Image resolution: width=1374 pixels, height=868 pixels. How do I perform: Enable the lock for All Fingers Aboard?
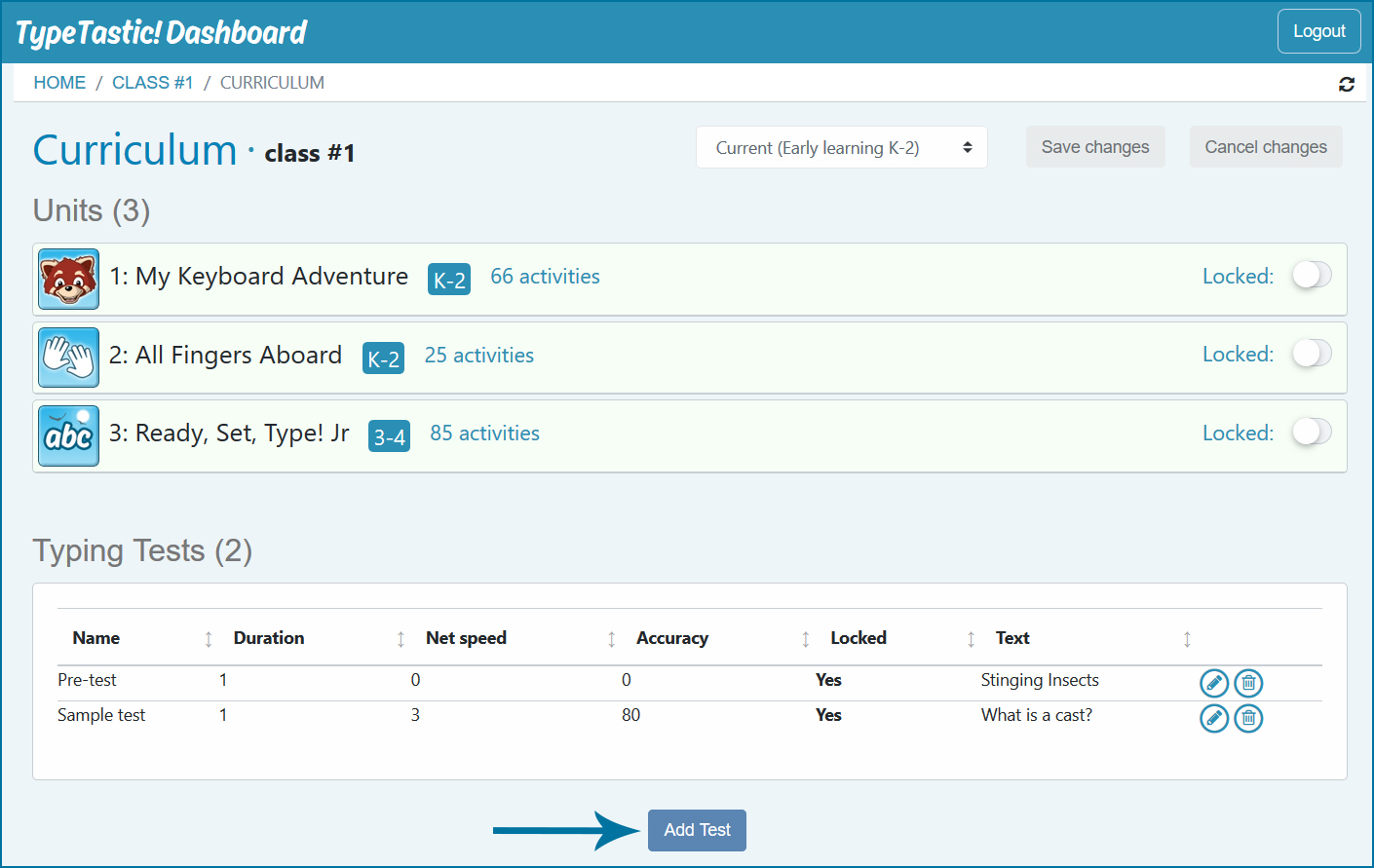coord(1311,354)
